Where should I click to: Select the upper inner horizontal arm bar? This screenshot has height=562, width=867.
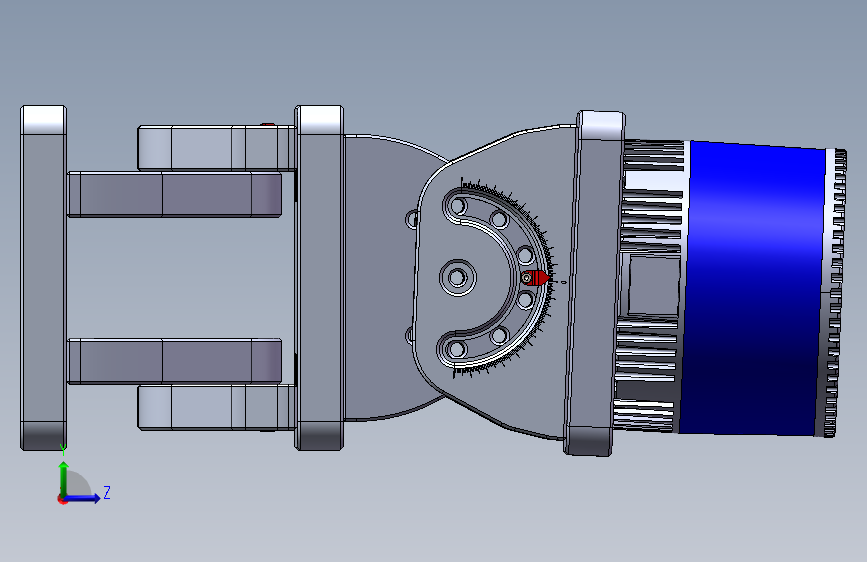click(174, 194)
